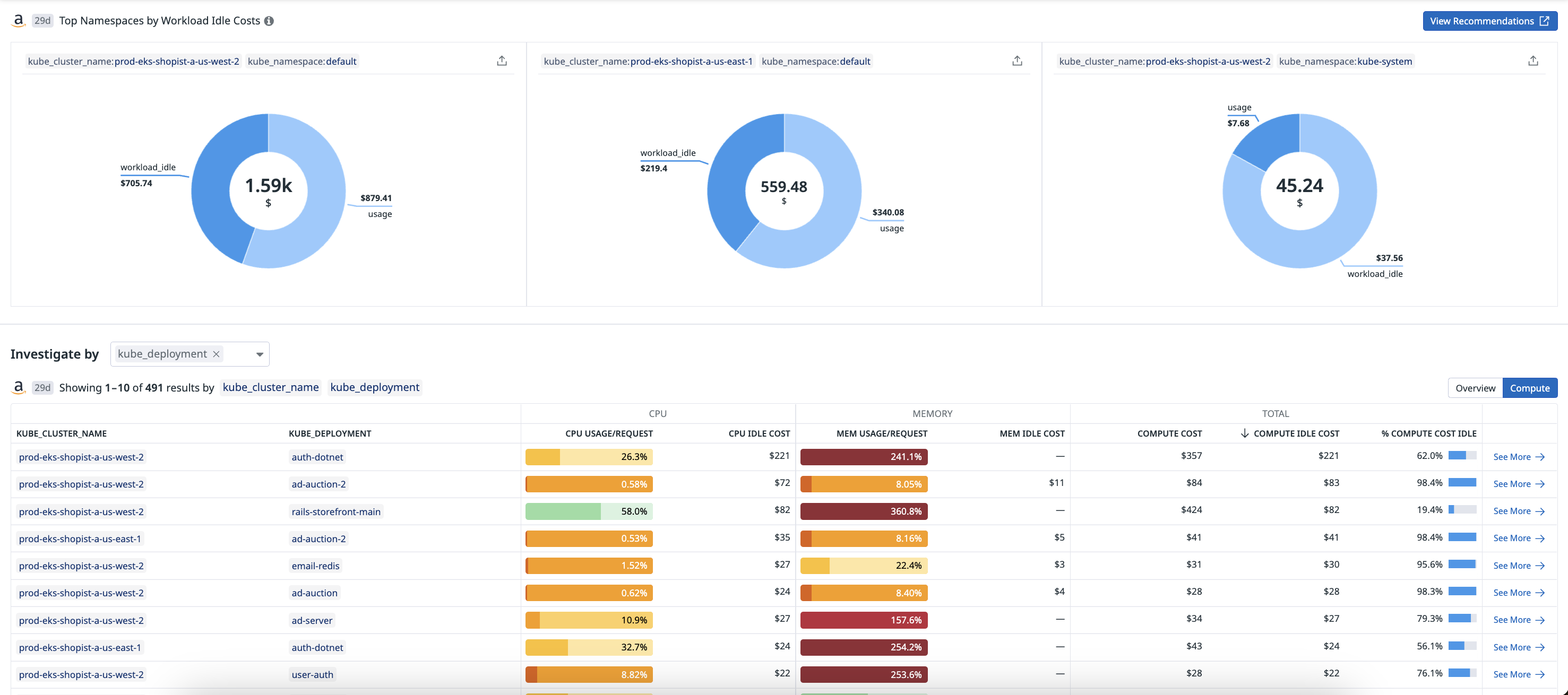Click the Mem Idle Cost column header

coord(1032,433)
